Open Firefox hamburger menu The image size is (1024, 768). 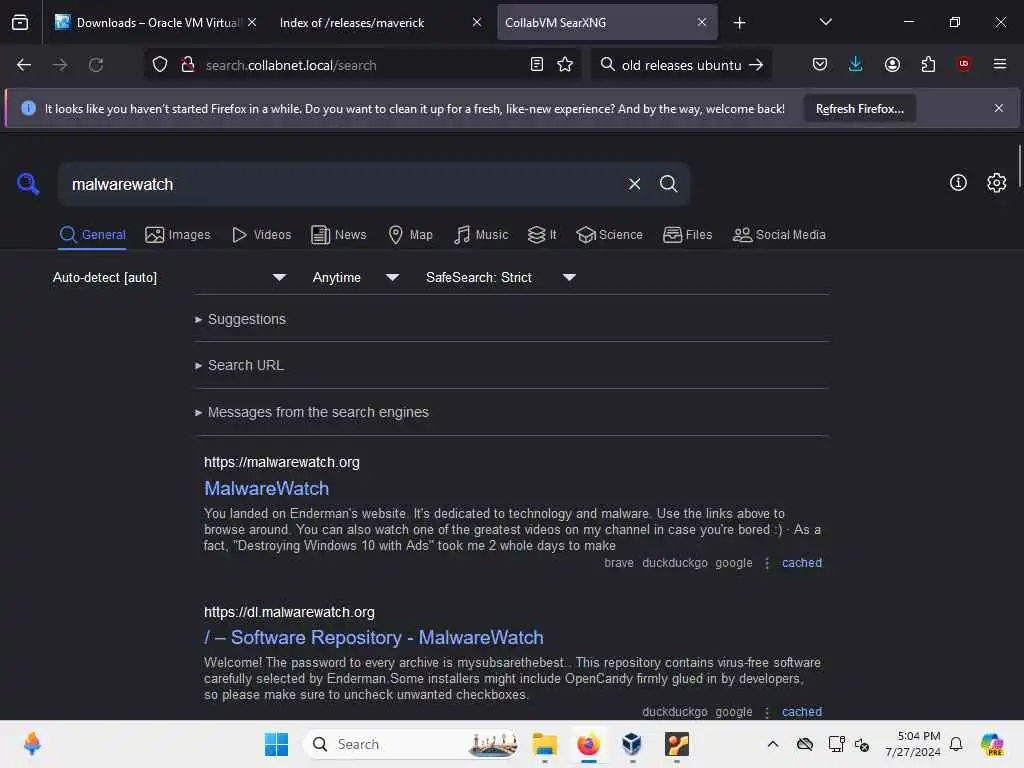pos(1000,64)
